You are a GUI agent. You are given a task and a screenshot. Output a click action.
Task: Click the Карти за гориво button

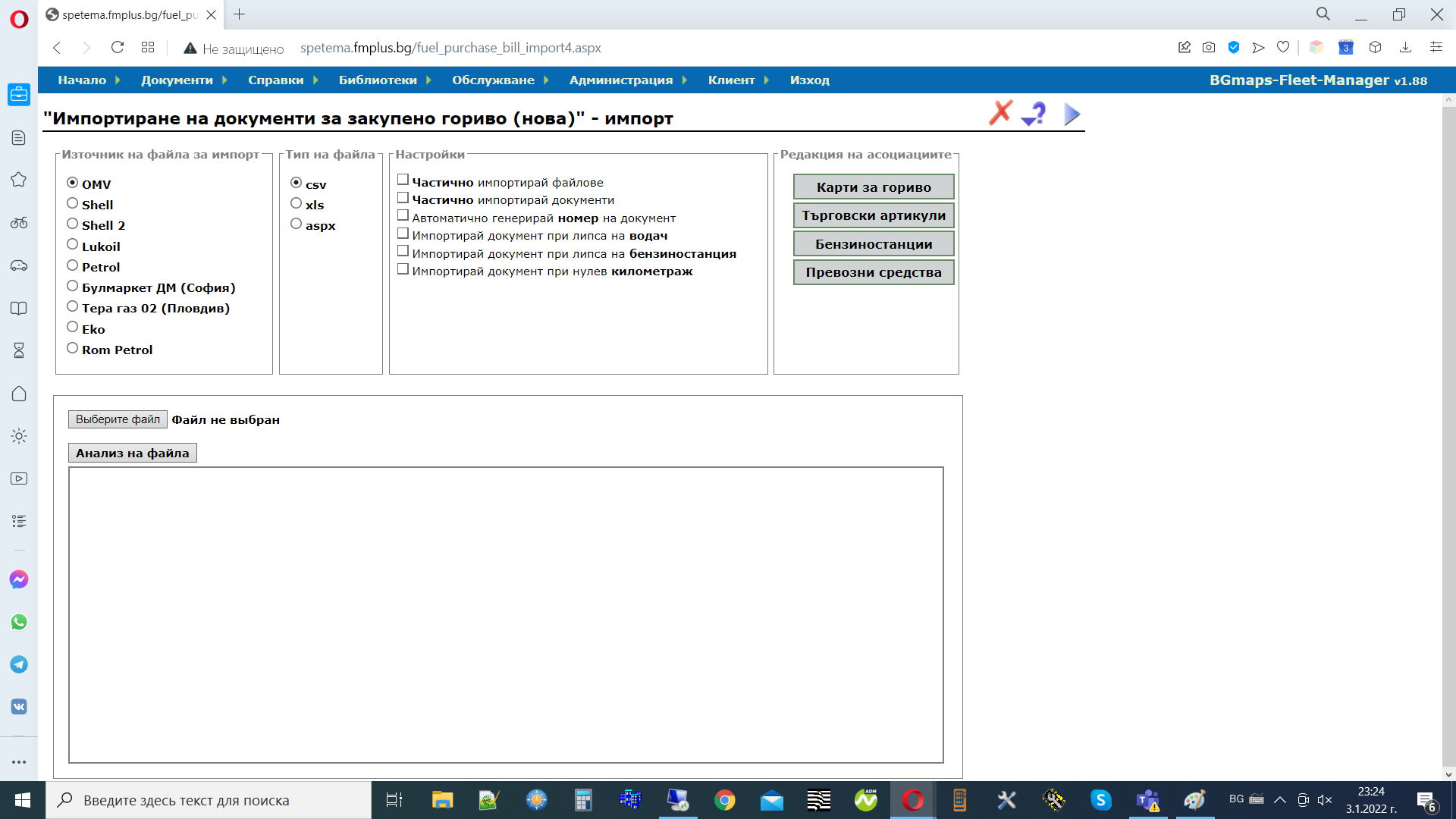pyautogui.click(x=874, y=187)
